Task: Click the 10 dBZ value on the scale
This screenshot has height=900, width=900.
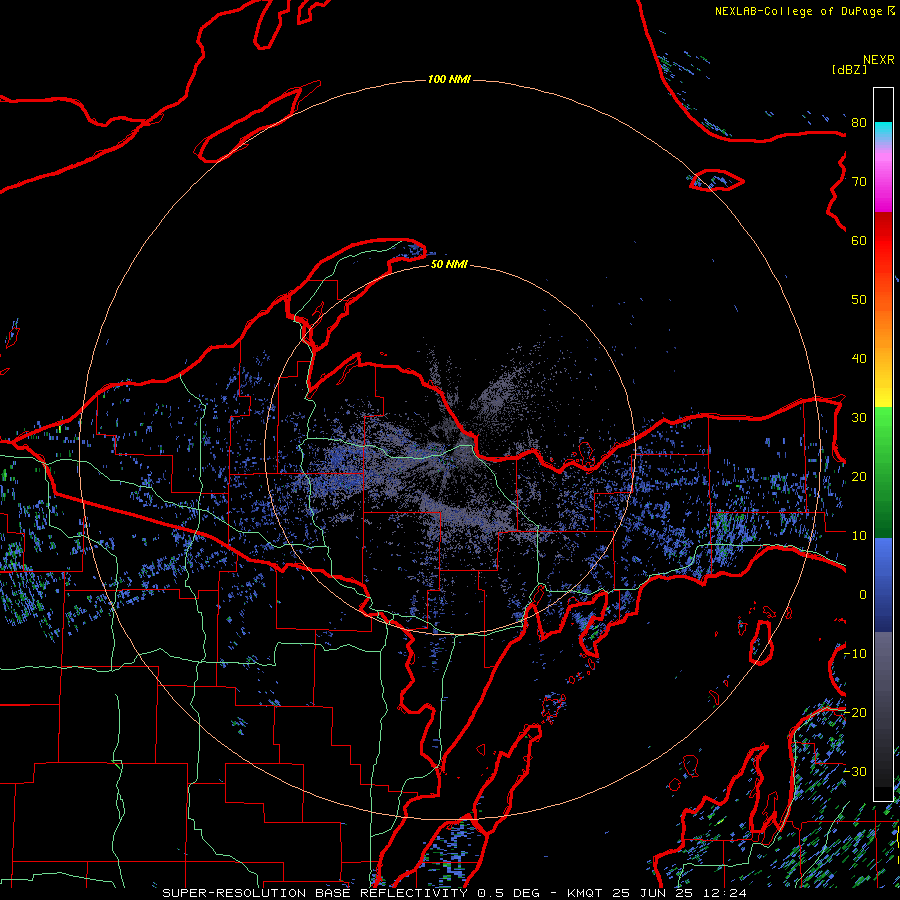Action: click(859, 536)
